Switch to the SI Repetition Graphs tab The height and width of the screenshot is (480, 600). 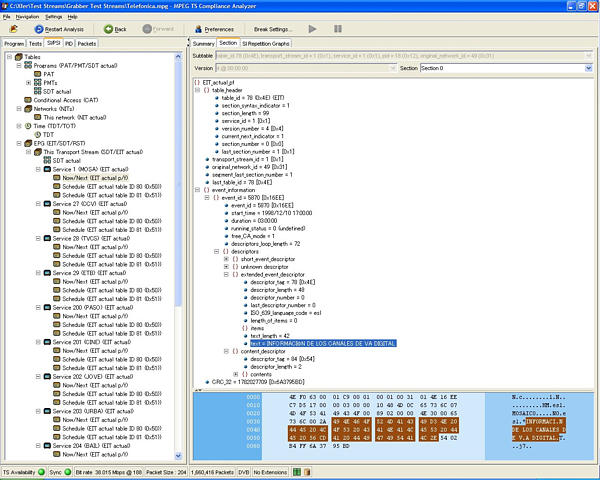point(267,44)
